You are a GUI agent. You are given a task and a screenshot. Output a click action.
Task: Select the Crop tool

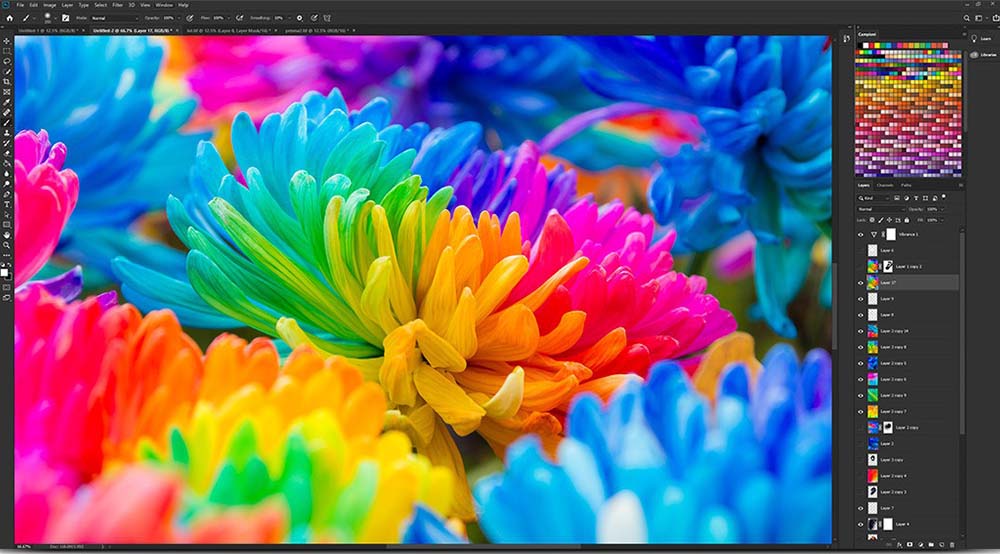point(6,82)
